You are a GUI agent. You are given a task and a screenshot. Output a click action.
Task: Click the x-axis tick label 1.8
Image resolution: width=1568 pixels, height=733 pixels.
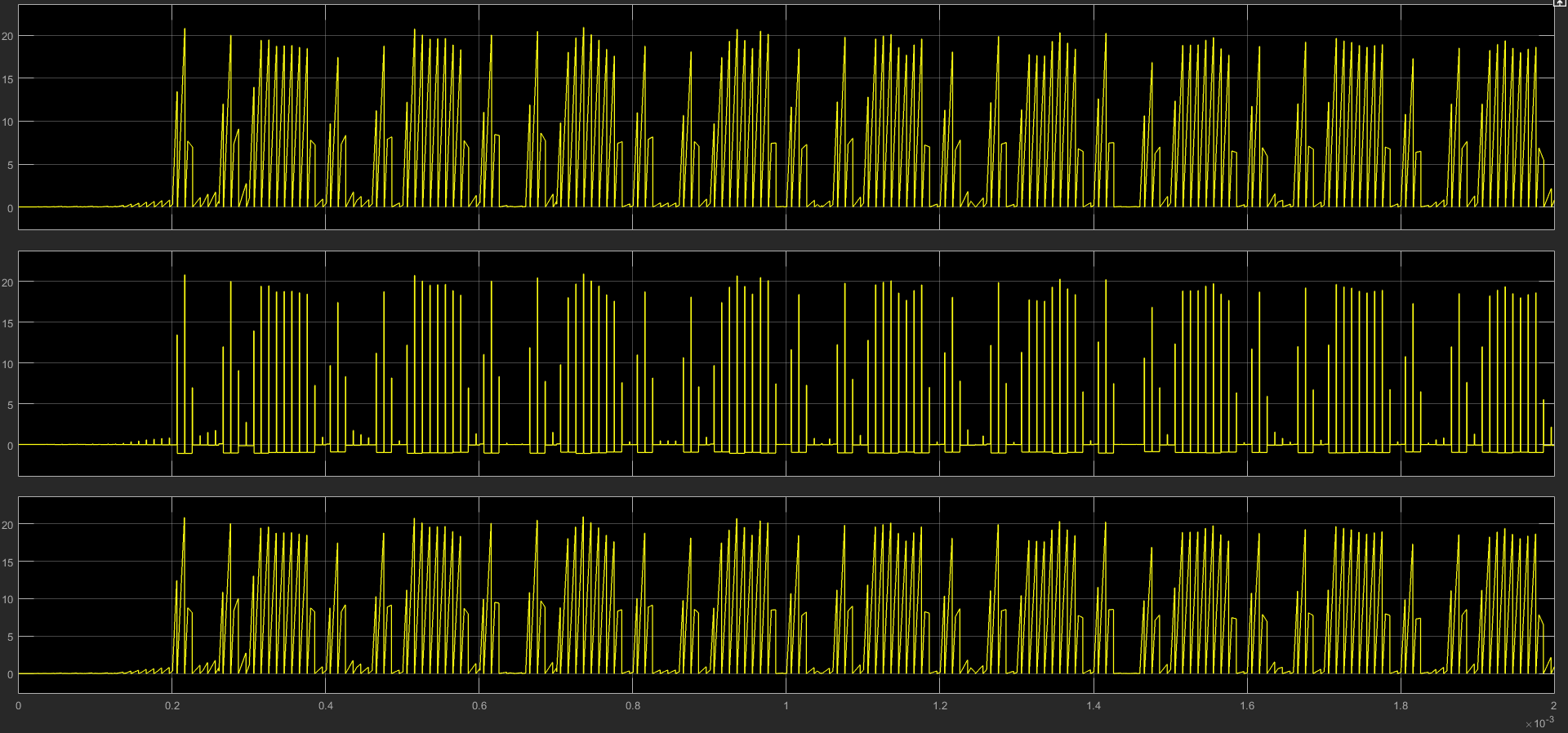pyautogui.click(x=1401, y=705)
